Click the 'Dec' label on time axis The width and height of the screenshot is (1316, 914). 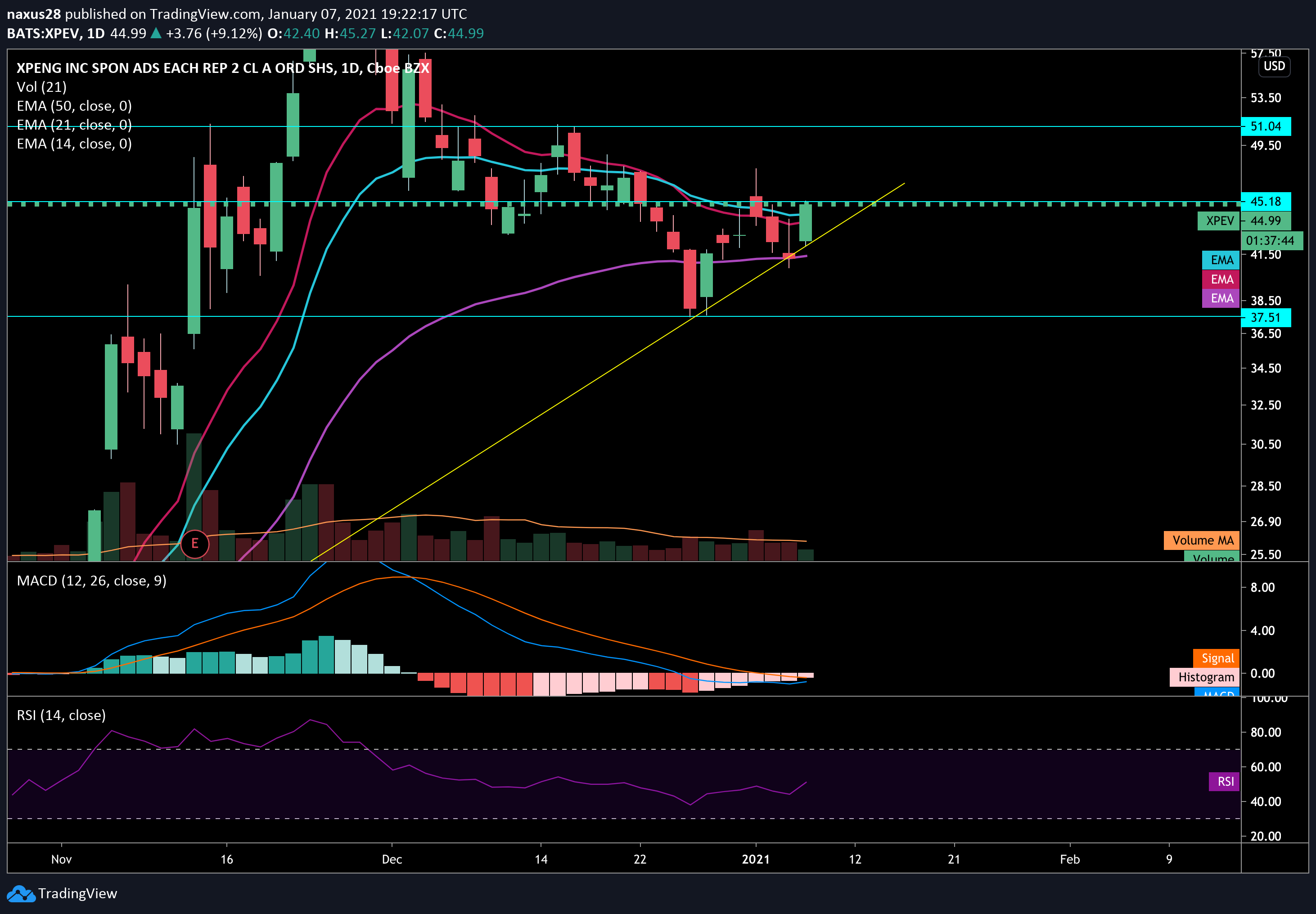(392, 859)
